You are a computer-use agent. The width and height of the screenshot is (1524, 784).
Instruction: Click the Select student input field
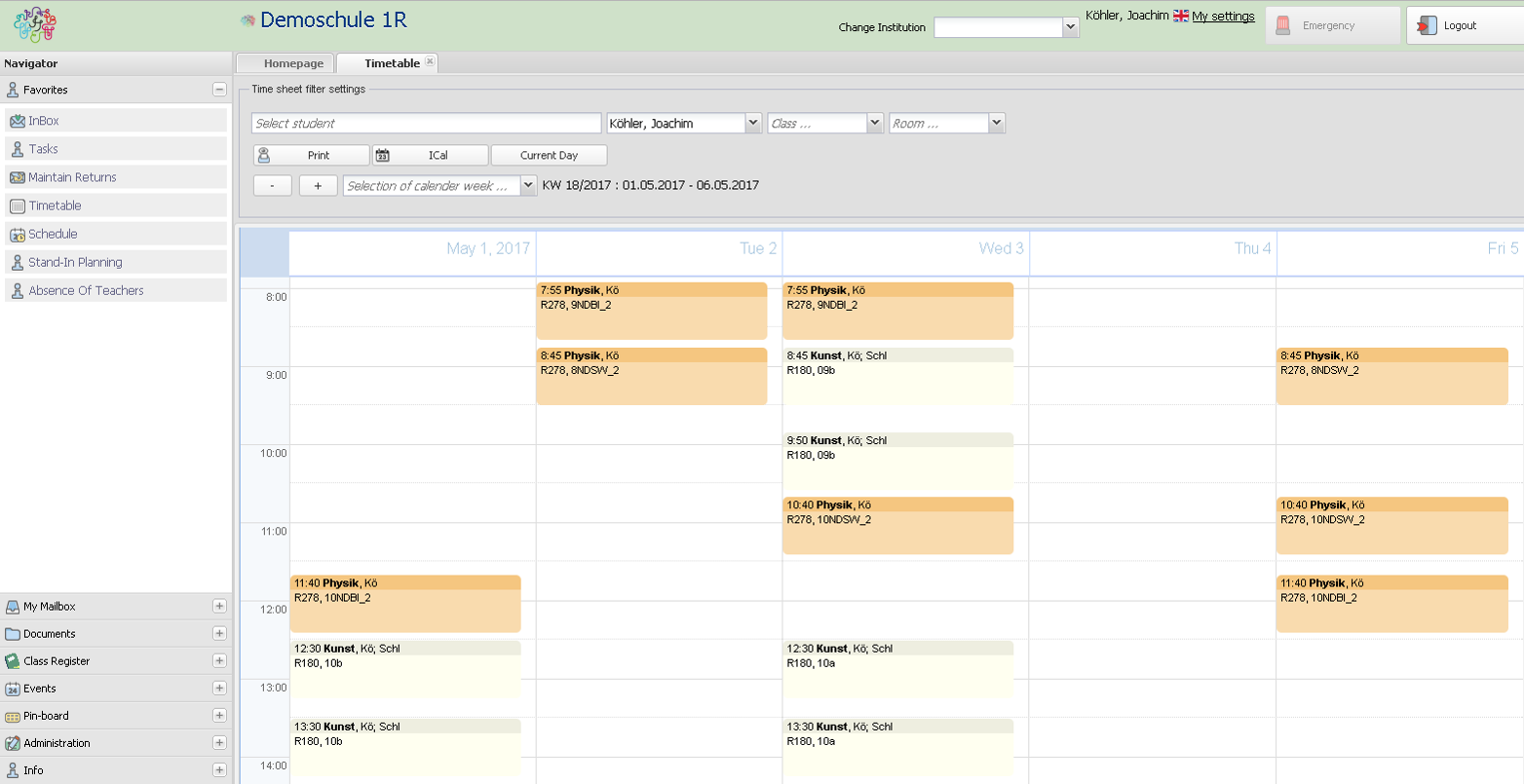[427, 124]
